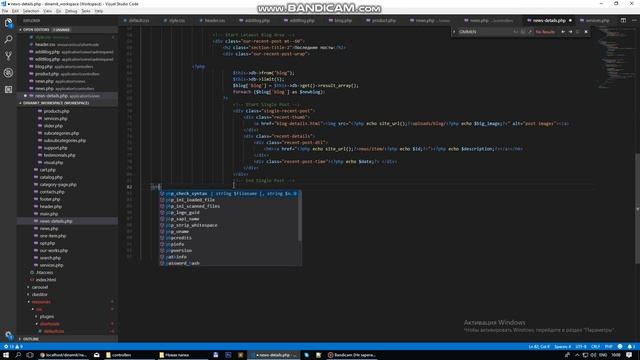
Task: Open cart.php in the file tree
Action: (48, 170)
